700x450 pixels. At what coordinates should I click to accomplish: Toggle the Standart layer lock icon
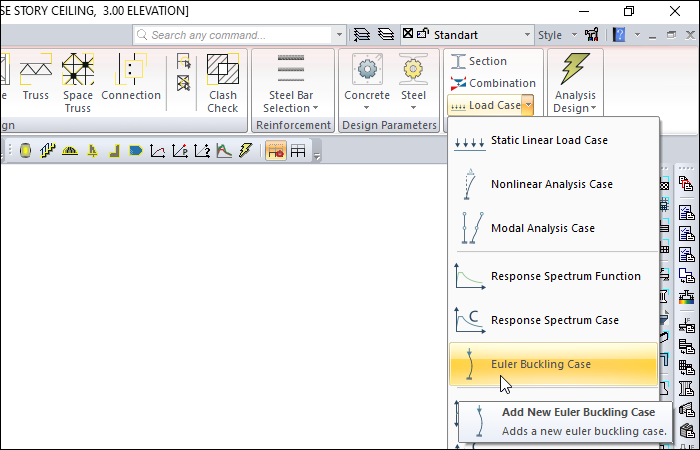tap(422, 33)
